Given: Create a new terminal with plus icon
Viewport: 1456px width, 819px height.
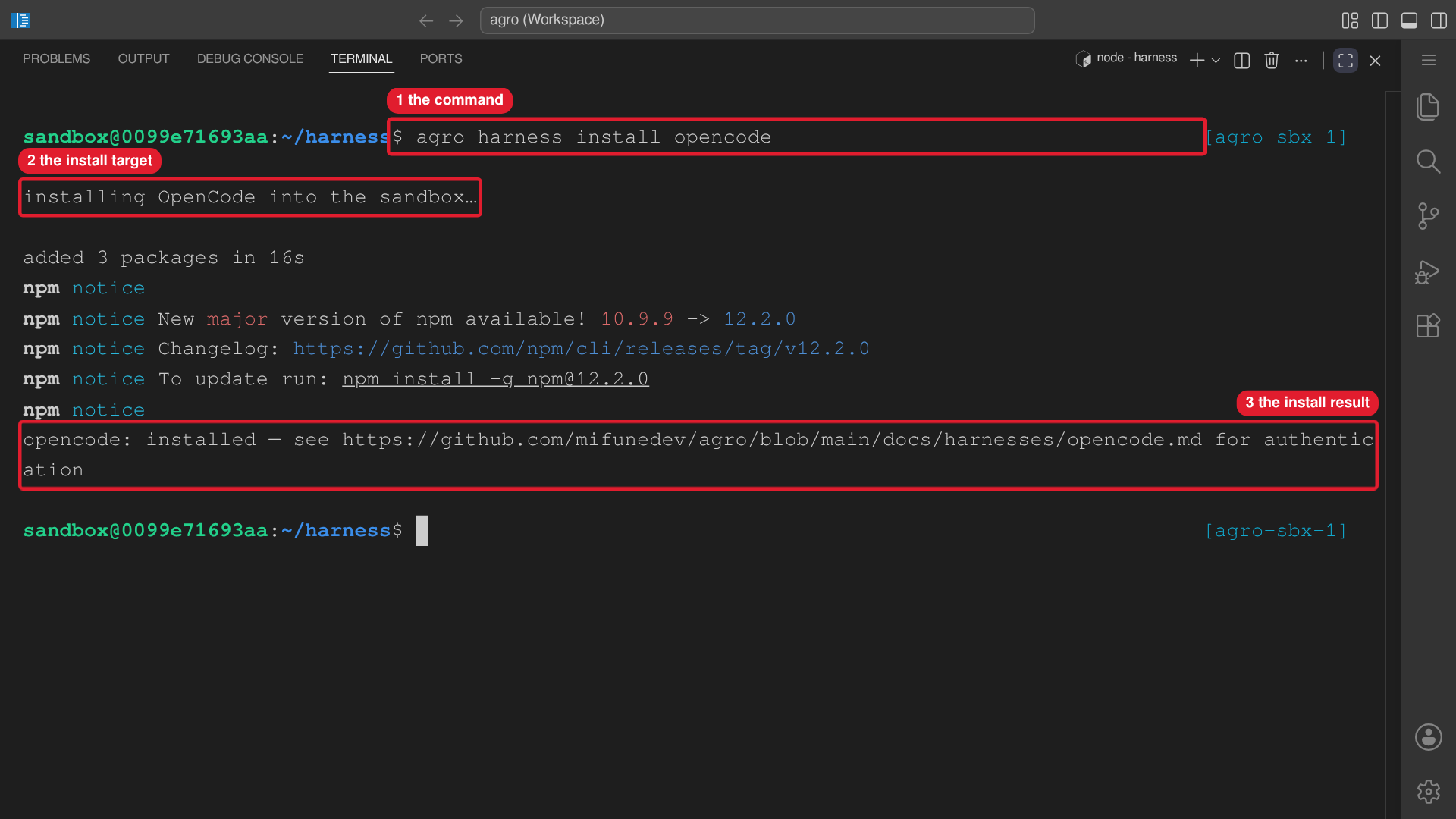Looking at the screenshot, I should (x=1197, y=61).
